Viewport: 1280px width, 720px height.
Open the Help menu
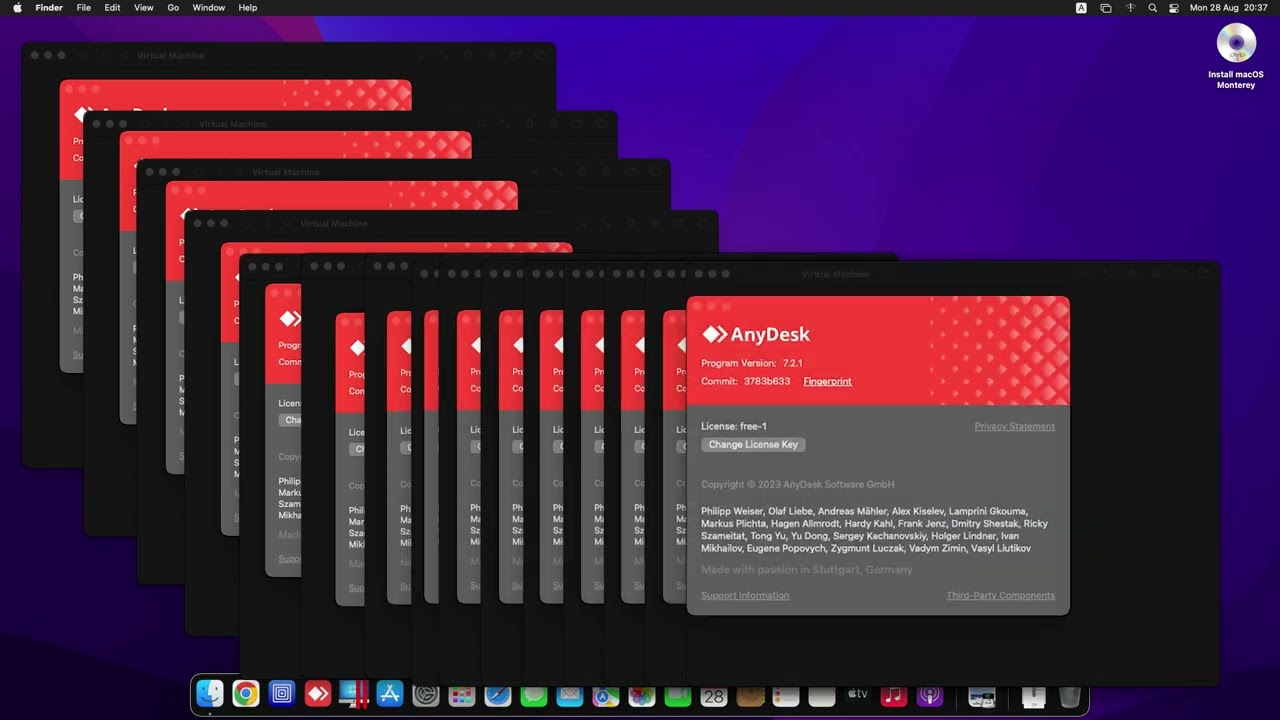click(x=248, y=8)
